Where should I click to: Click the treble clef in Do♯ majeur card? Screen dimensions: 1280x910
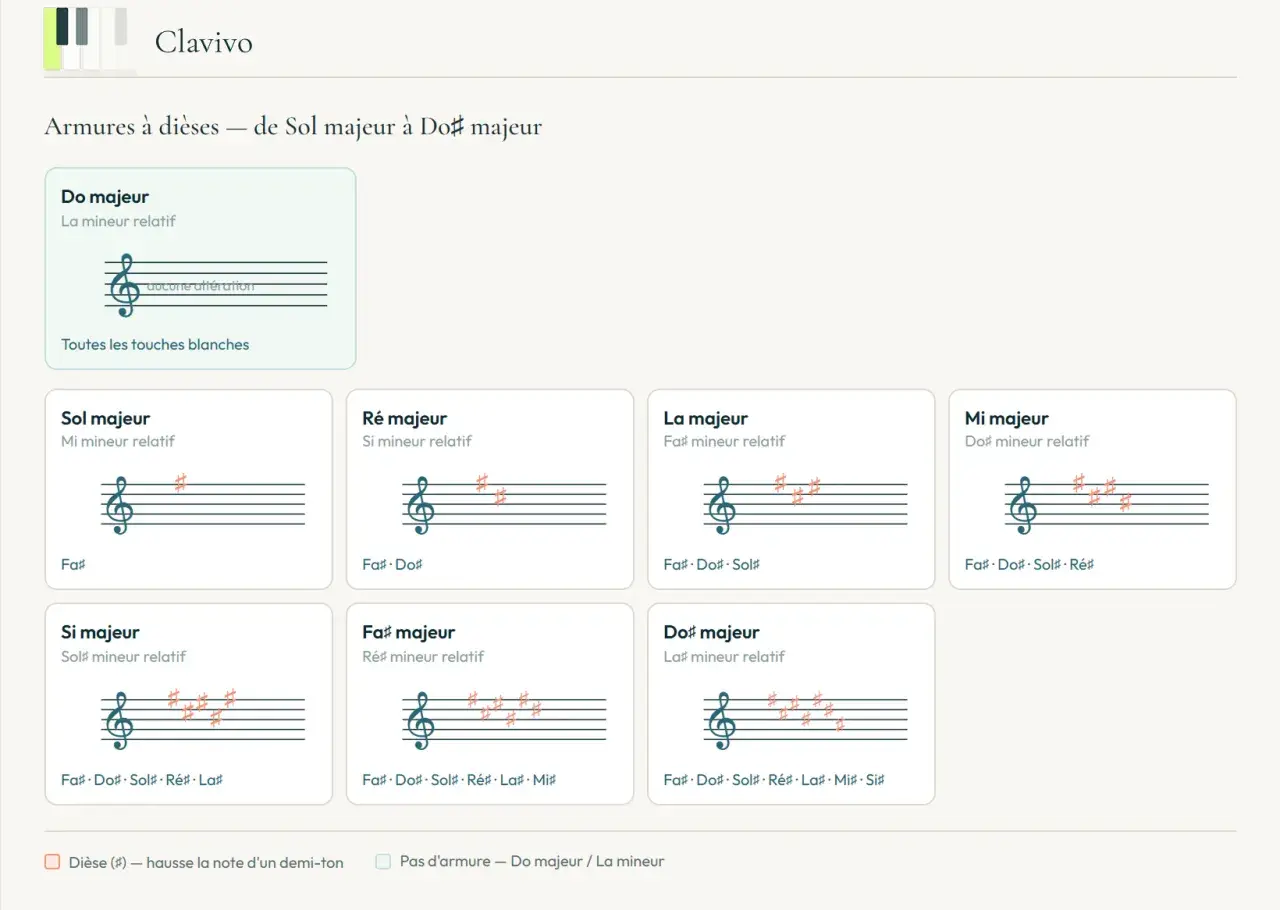click(721, 720)
